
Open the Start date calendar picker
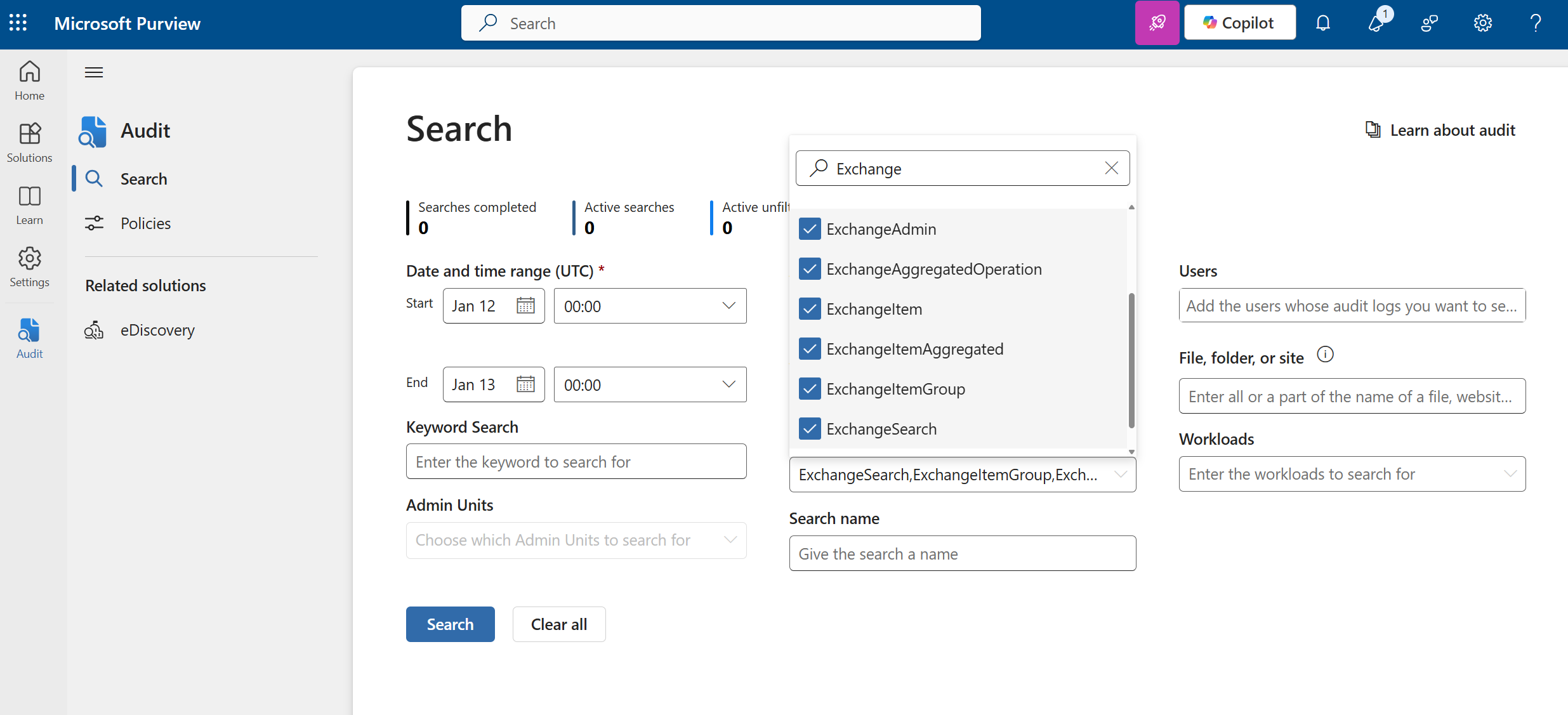pyautogui.click(x=526, y=305)
